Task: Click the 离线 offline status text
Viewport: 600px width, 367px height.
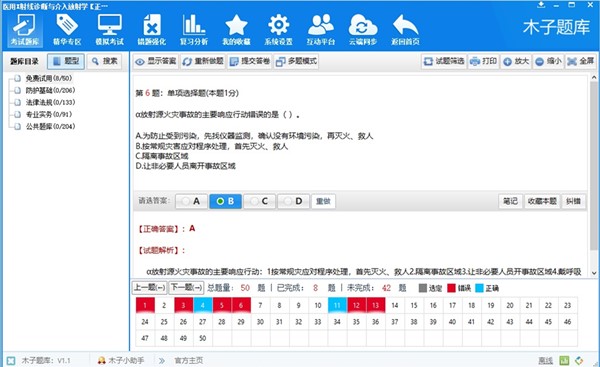Action: click(545, 360)
